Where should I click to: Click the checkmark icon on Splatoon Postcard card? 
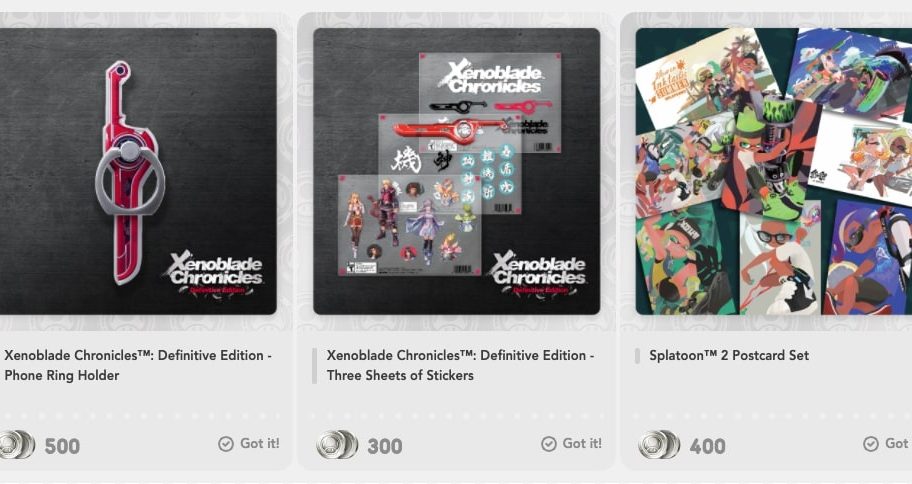pos(871,444)
